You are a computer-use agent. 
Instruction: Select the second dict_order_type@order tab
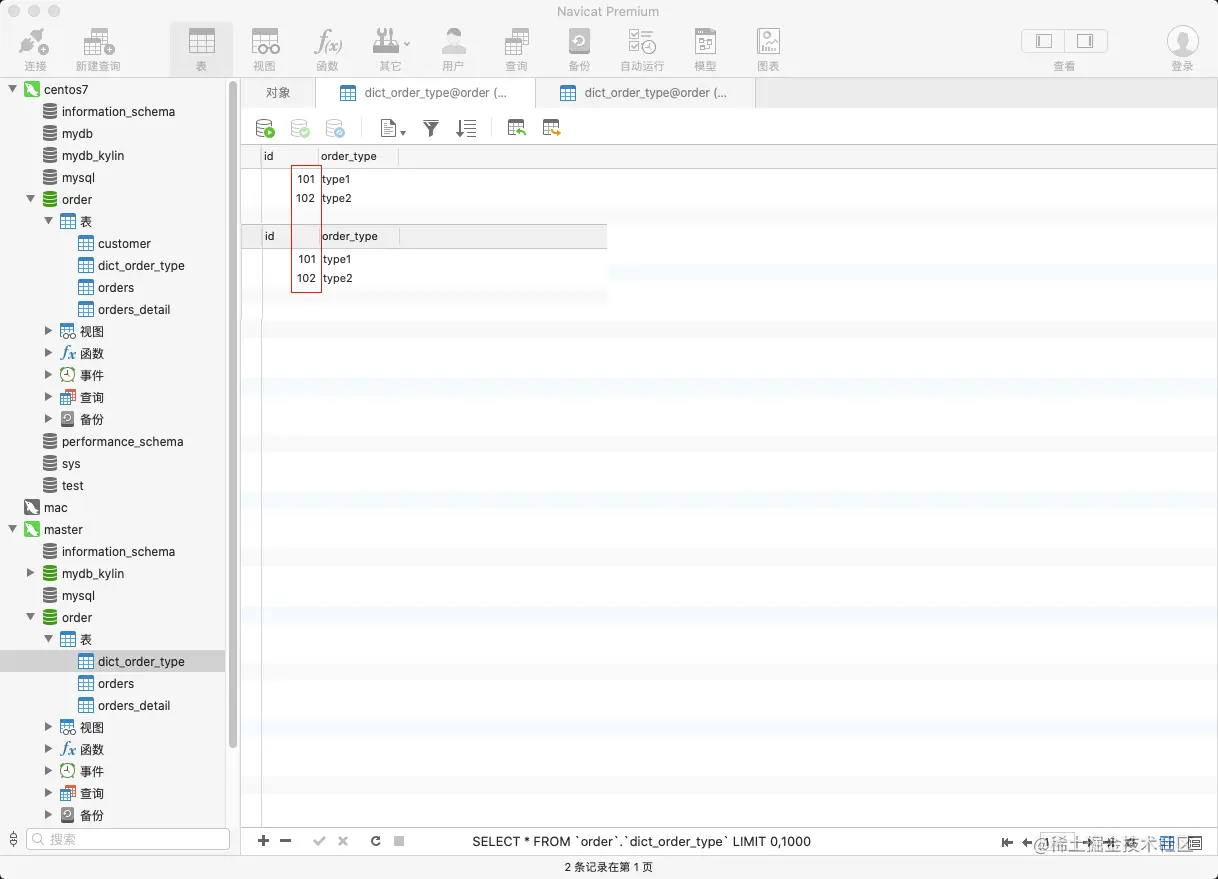click(645, 93)
